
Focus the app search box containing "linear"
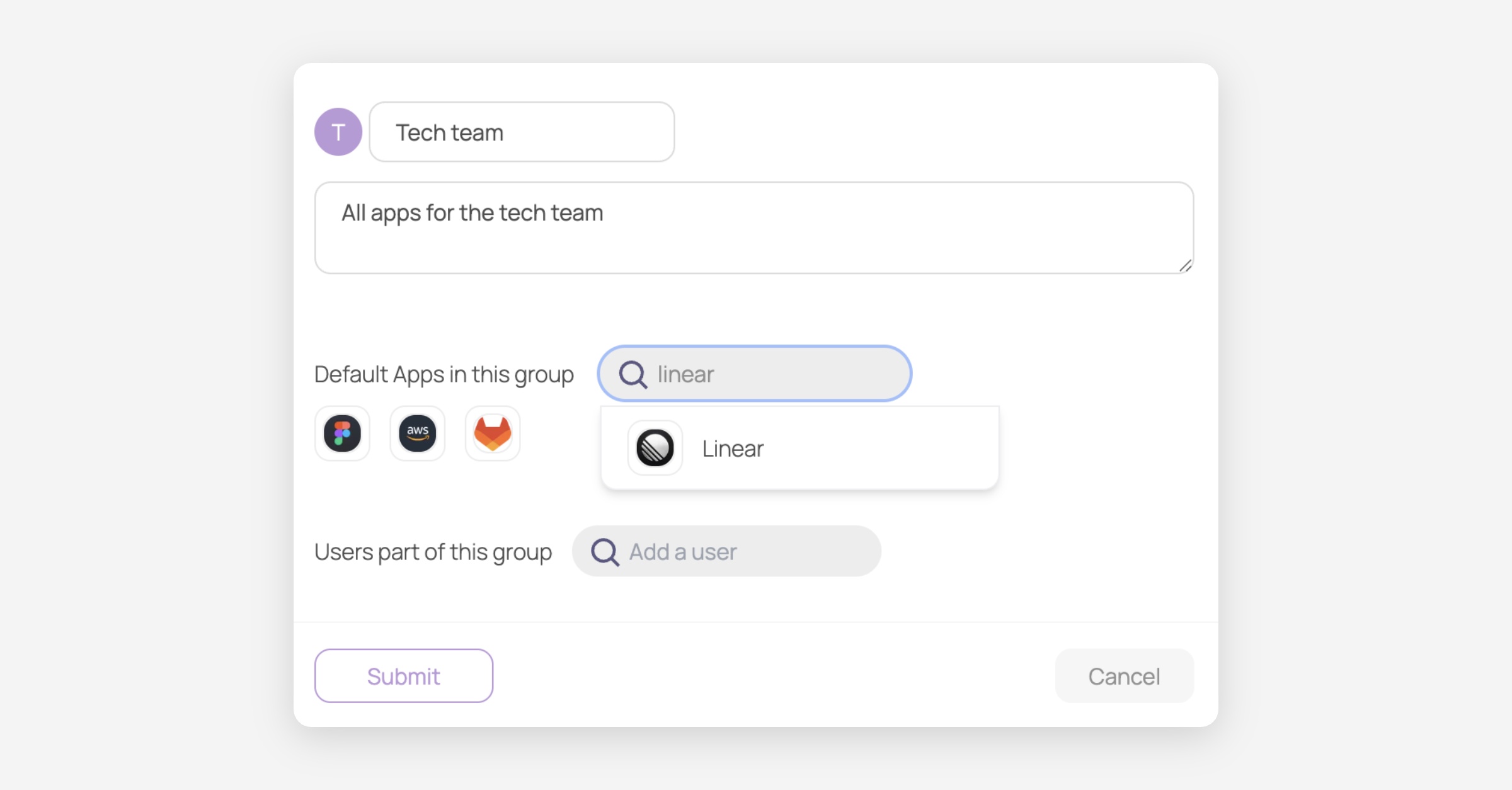click(781, 374)
